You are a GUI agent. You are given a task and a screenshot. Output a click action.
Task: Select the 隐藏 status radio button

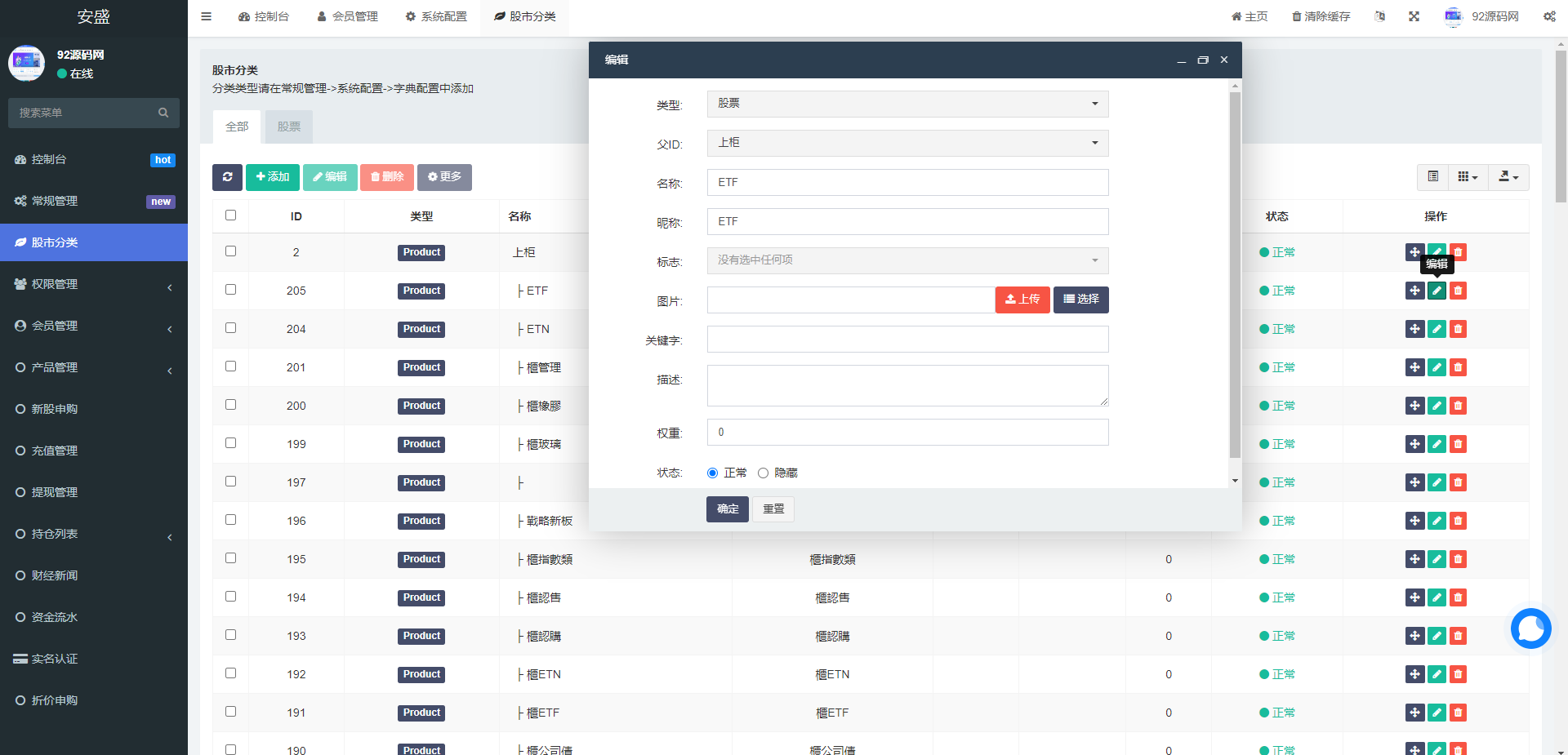[763, 473]
